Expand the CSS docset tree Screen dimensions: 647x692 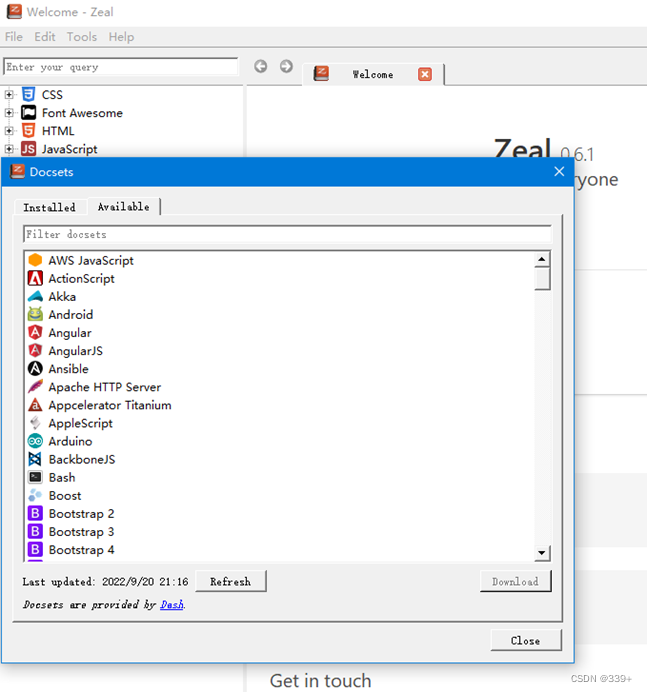click(9, 94)
